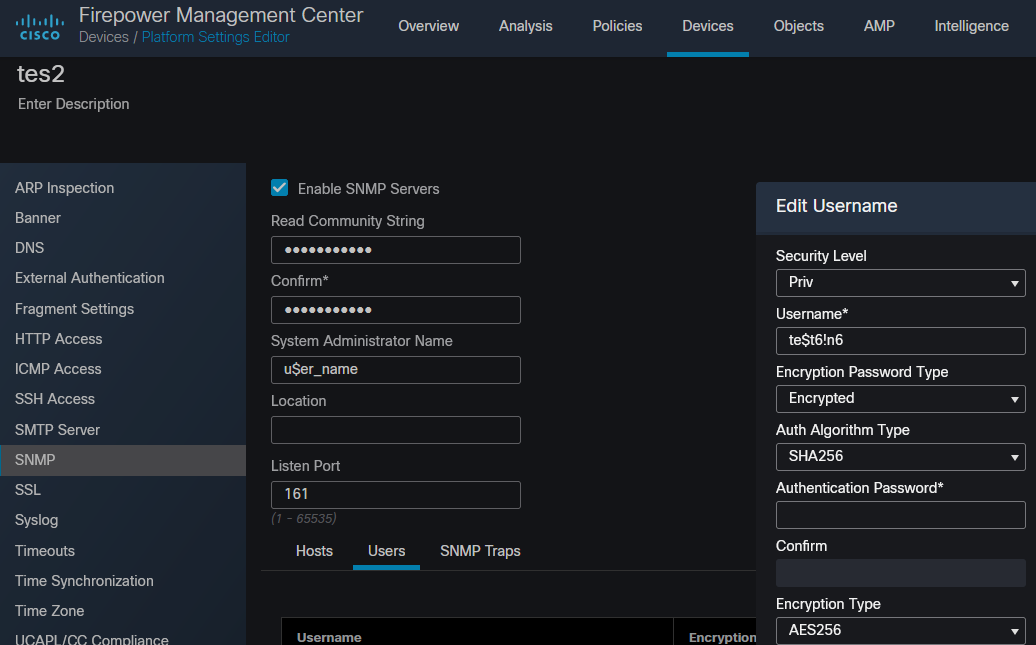This screenshot has height=645, width=1036.
Task: Select SSH Access in sidebar
Action: click(55, 399)
